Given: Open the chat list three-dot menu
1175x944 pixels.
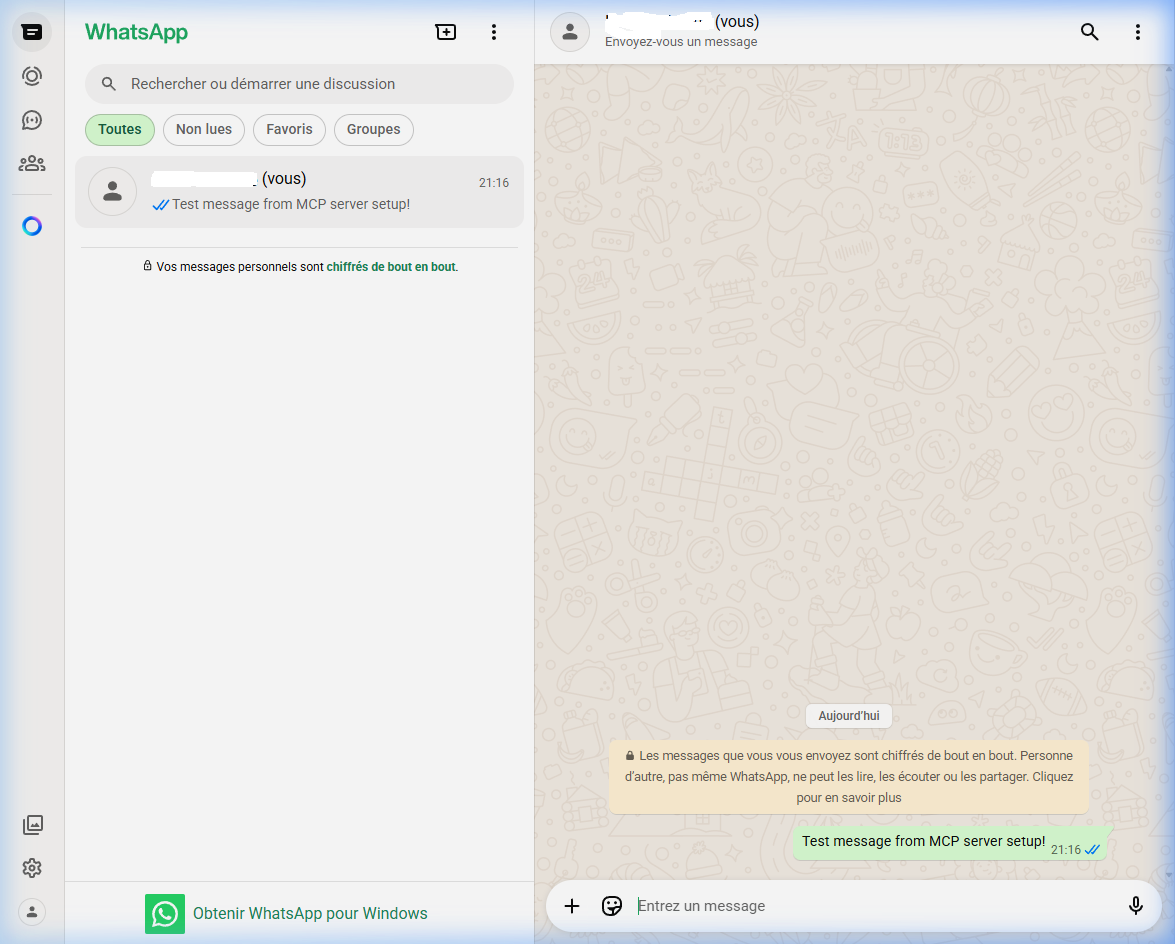Looking at the screenshot, I should 493,32.
